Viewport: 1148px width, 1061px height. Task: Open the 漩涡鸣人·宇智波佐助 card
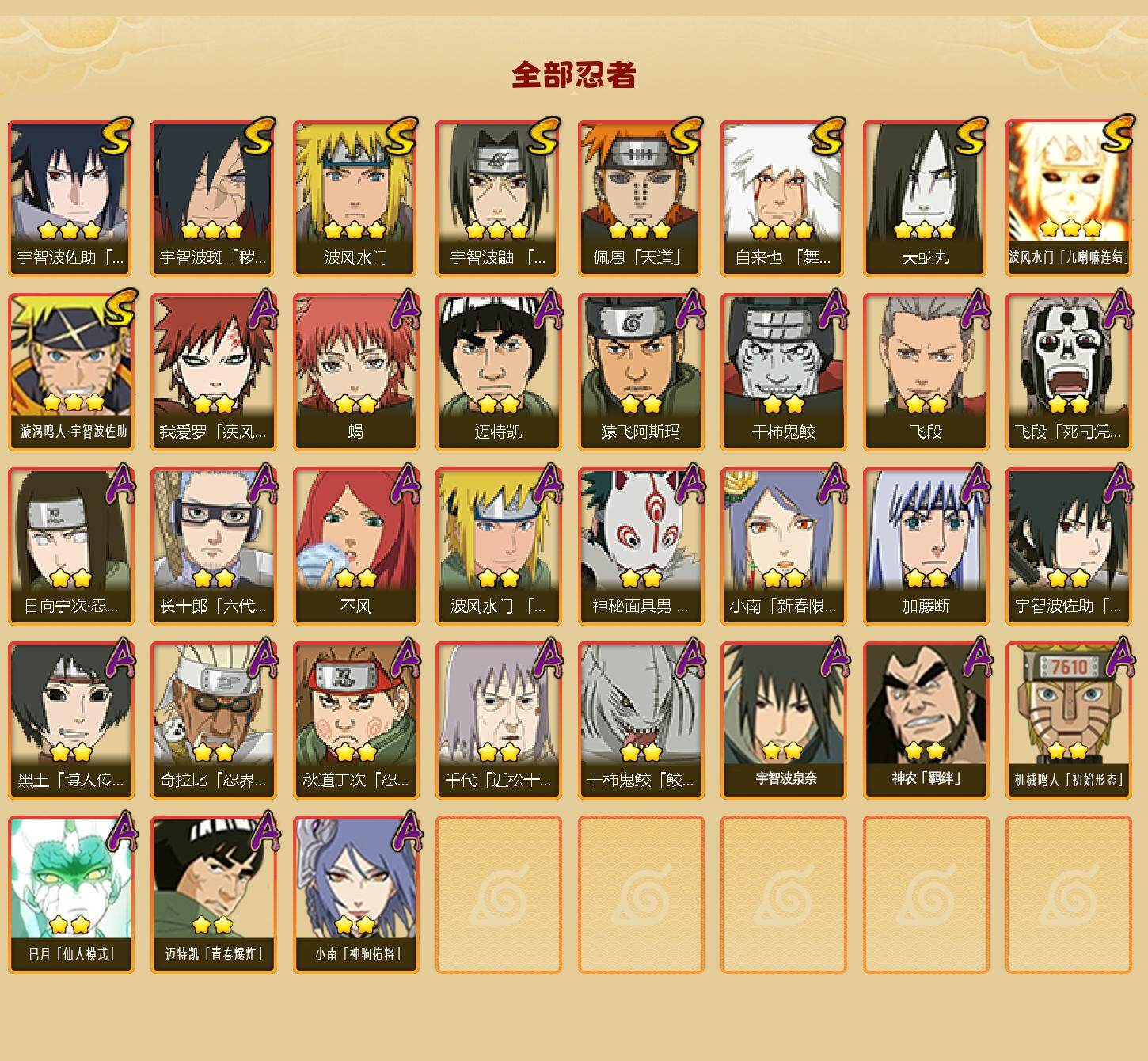point(70,372)
